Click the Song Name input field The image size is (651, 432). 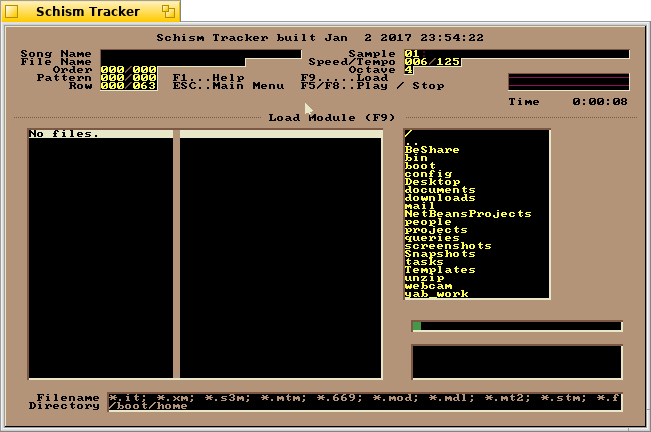[x=201, y=54]
